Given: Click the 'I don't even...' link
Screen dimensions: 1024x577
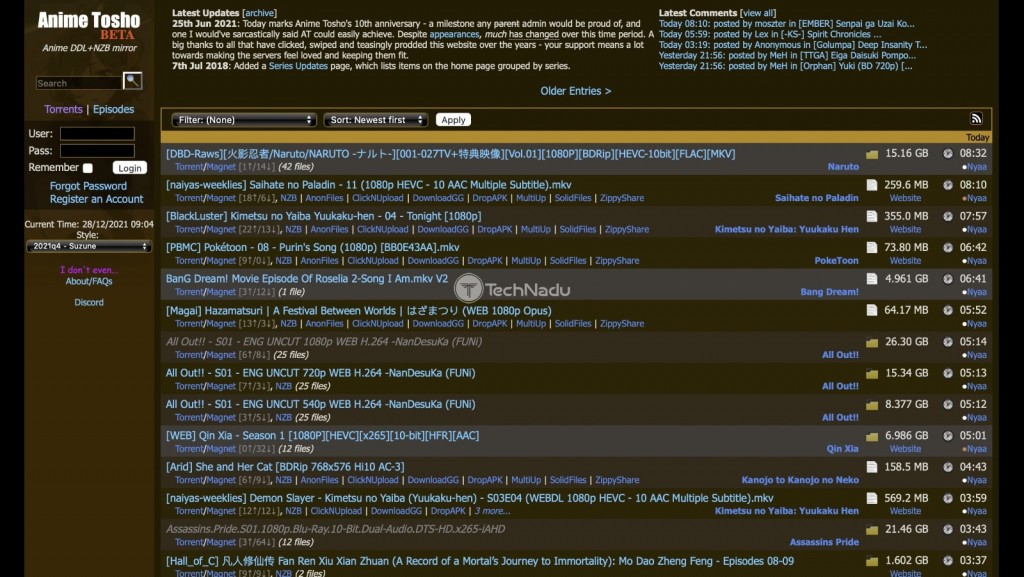Looking at the screenshot, I should pos(89,270).
